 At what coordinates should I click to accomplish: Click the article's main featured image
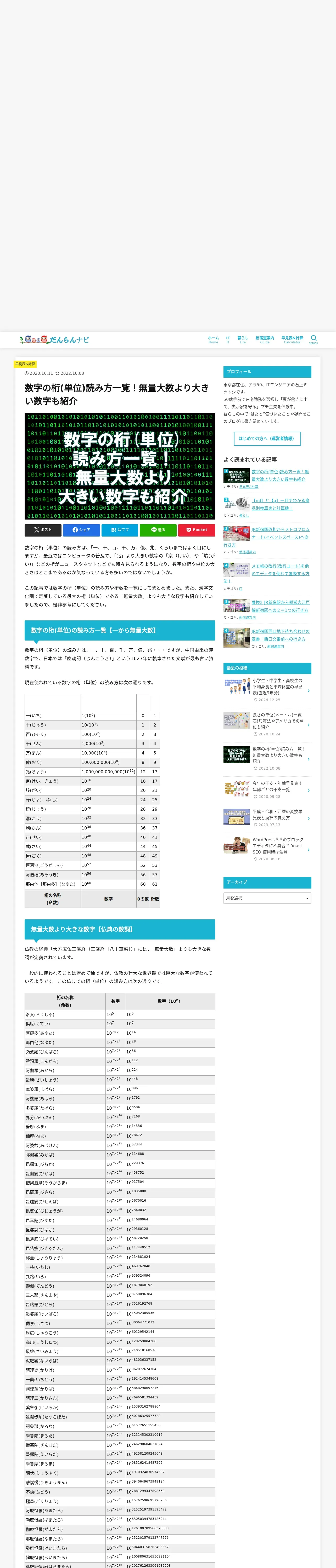[x=120, y=466]
